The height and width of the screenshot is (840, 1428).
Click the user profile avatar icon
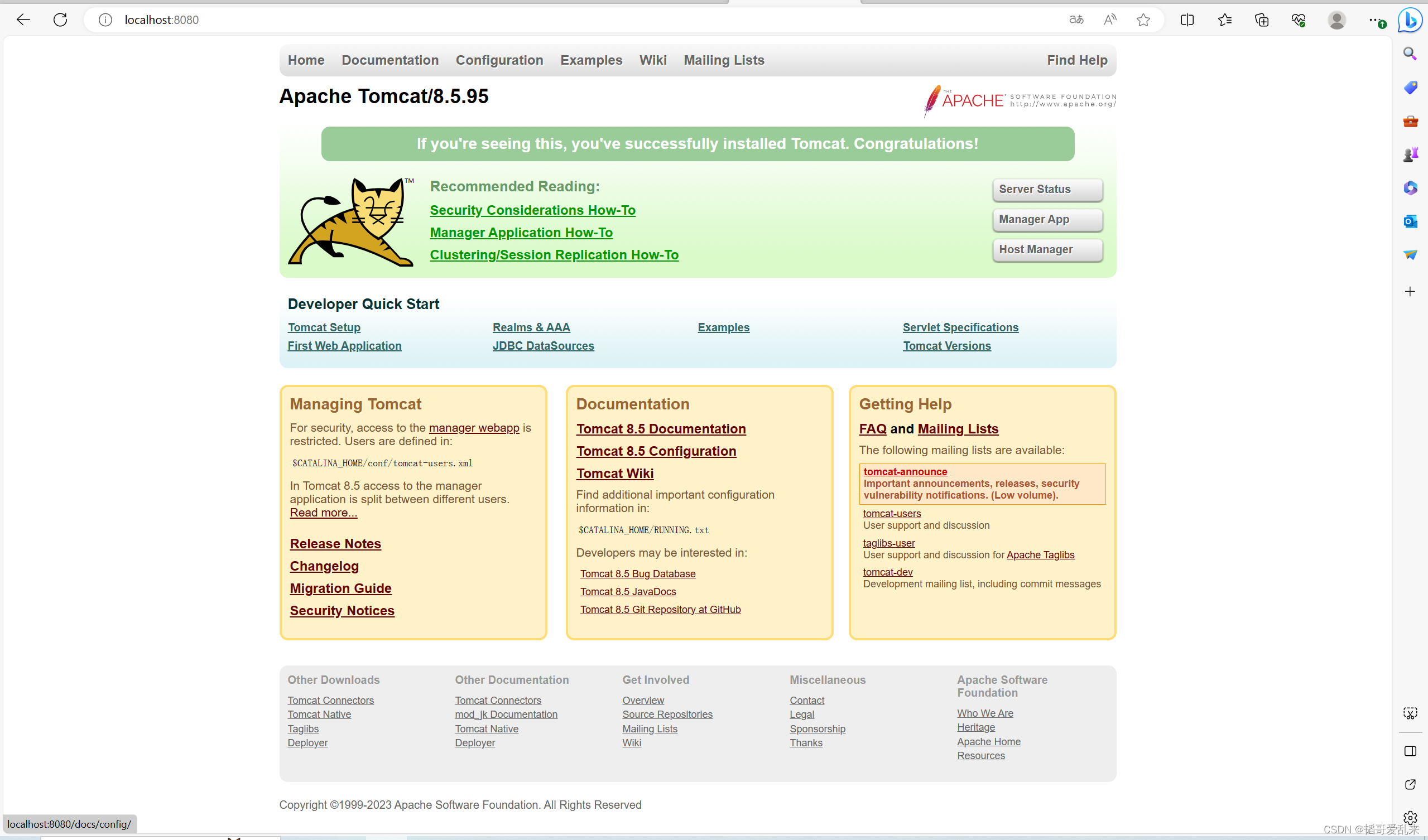point(1336,20)
